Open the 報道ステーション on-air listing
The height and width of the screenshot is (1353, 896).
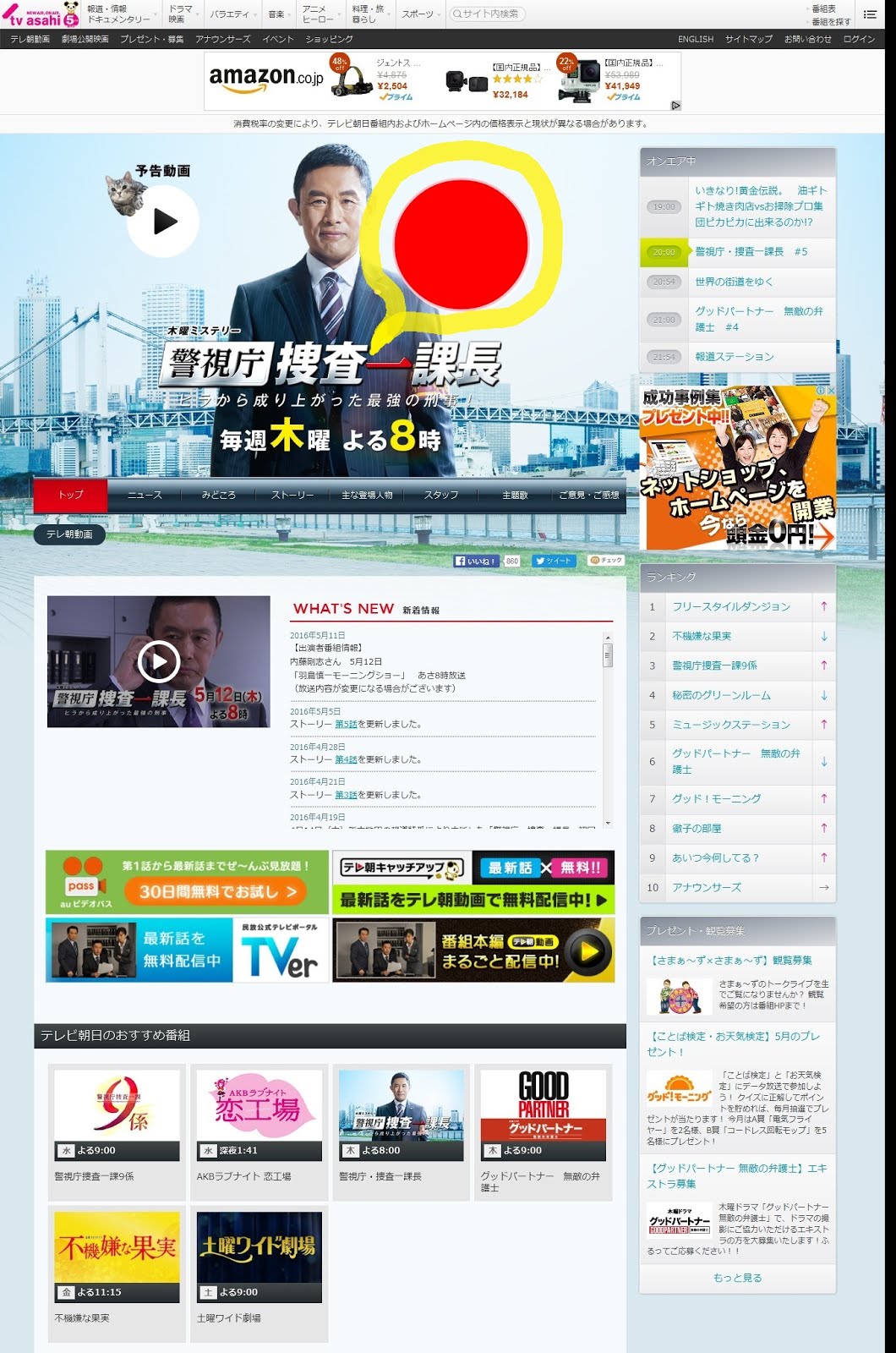pos(735,357)
